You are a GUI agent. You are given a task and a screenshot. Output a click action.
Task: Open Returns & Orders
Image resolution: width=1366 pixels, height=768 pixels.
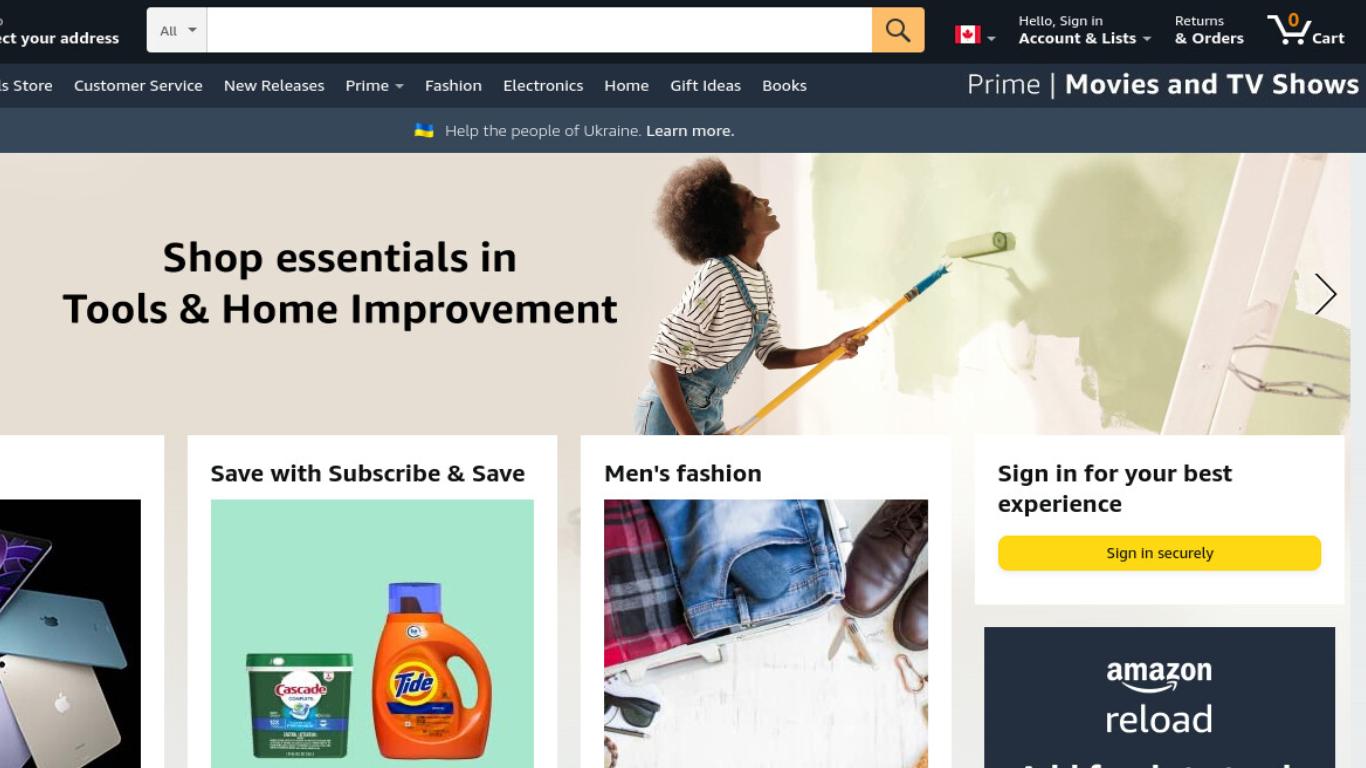coord(1209,30)
